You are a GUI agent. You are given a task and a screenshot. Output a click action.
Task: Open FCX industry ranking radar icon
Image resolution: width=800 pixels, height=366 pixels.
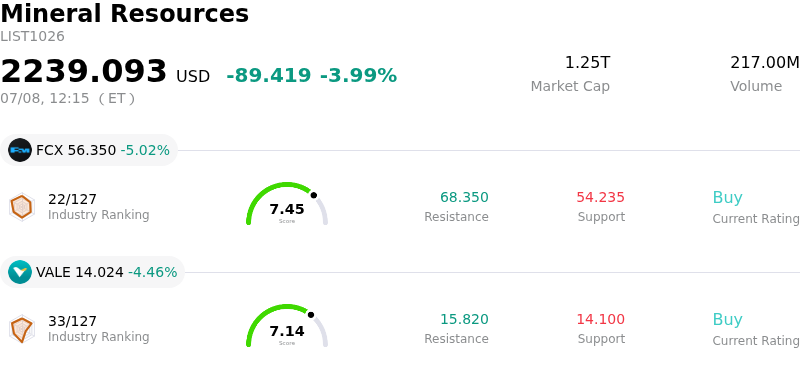[x=22, y=207]
